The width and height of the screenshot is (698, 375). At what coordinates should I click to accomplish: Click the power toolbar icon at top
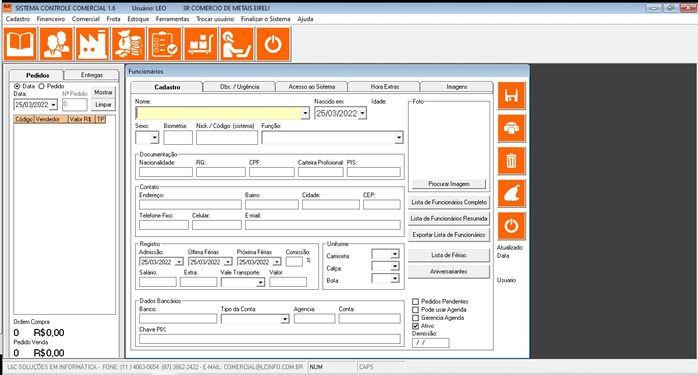273,44
